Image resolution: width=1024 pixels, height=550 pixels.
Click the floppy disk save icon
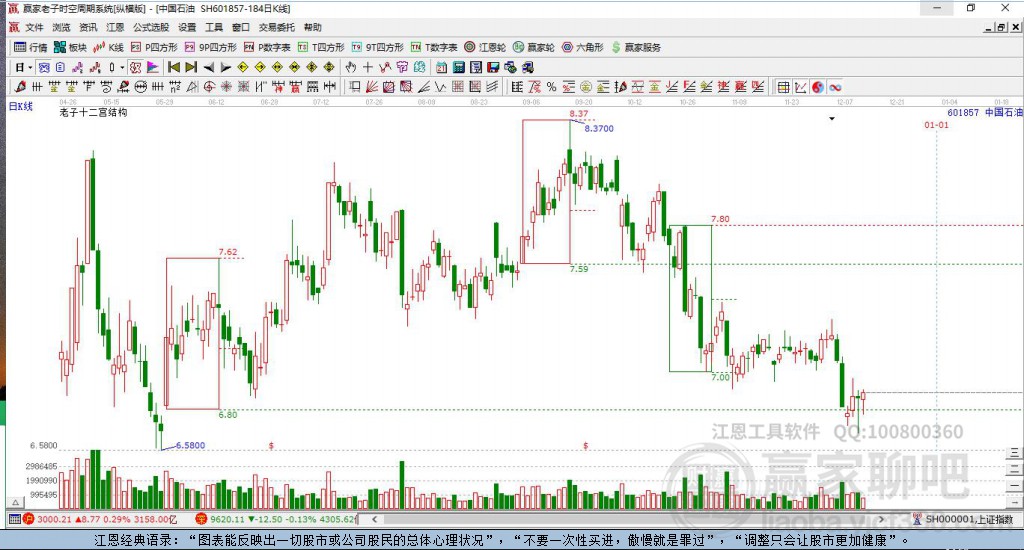click(493, 67)
